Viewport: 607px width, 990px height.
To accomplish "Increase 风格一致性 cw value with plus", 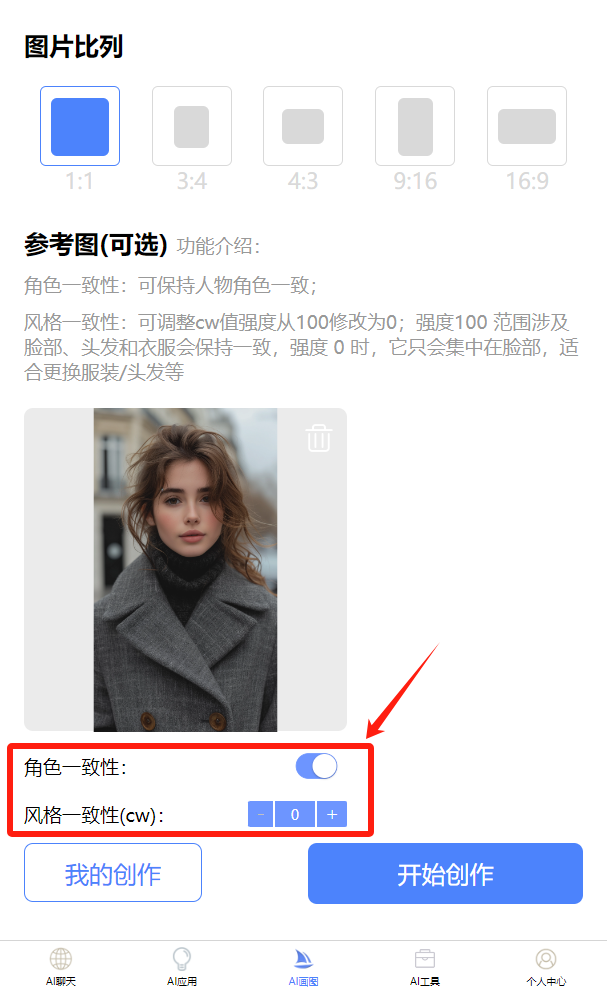I will click(332, 814).
